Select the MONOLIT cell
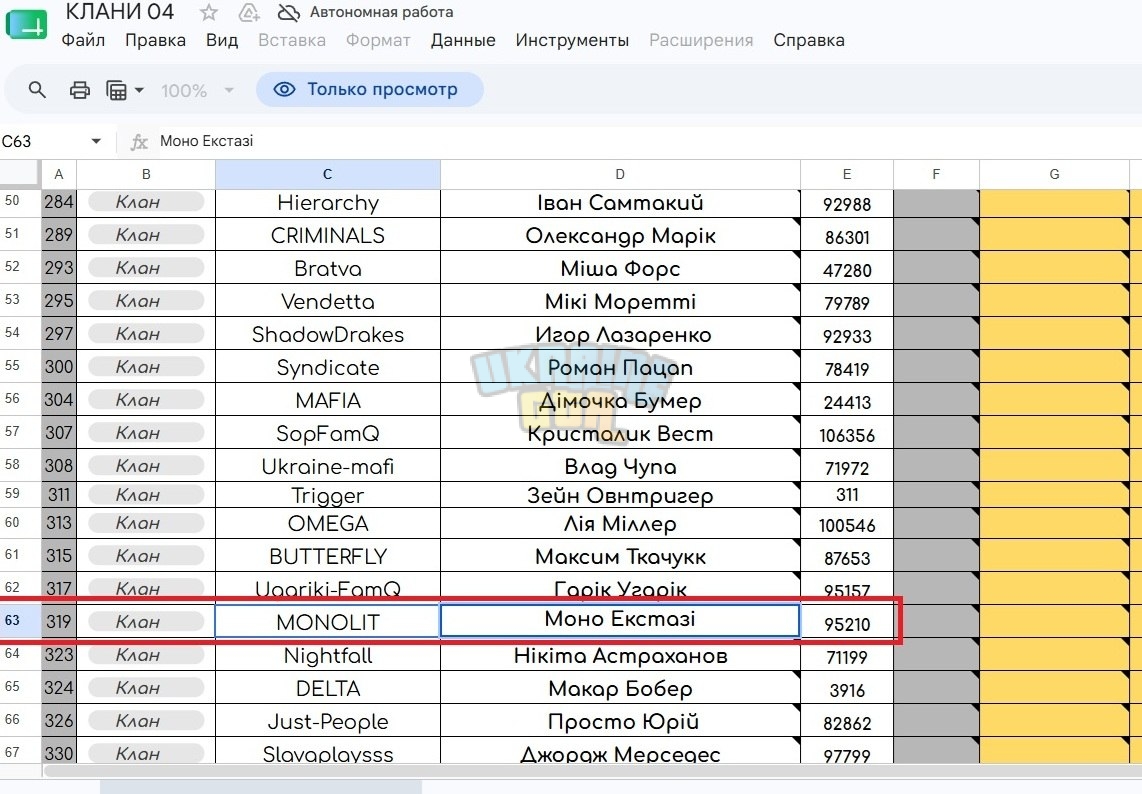The width and height of the screenshot is (1142, 794). 328,622
